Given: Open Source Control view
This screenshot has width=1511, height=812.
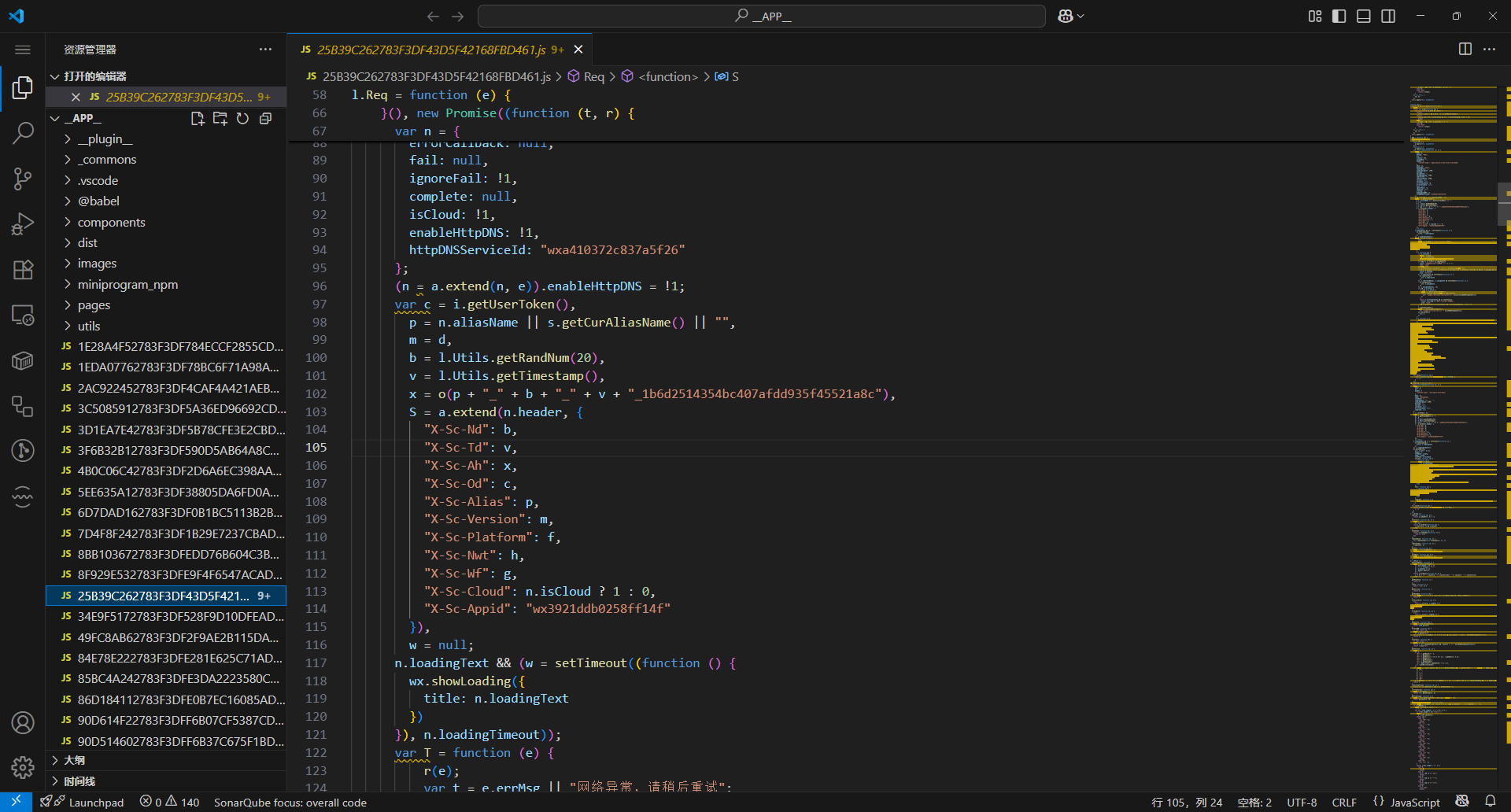Looking at the screenshot, I should tap(23, 179).
